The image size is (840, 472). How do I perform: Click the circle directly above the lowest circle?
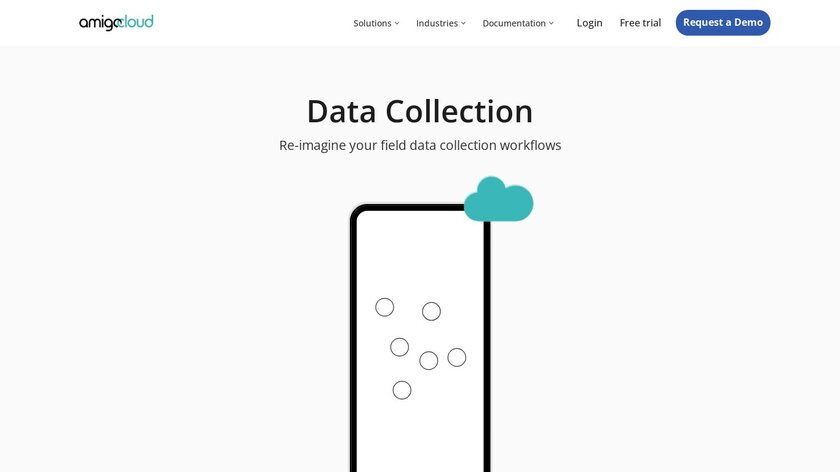tap(400, 347)
